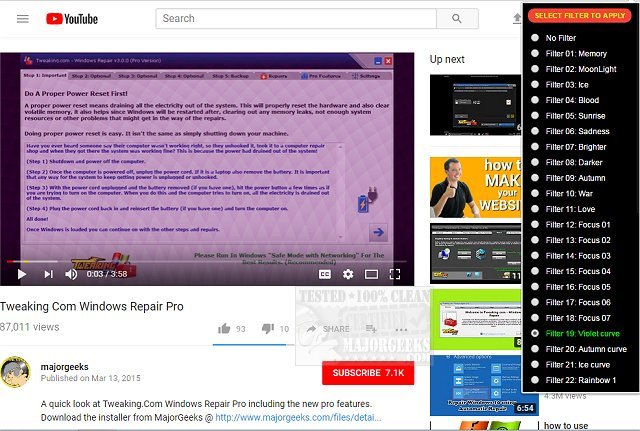
Task: Select Filter 22: Rainbow 1
Action: point(573,380)
